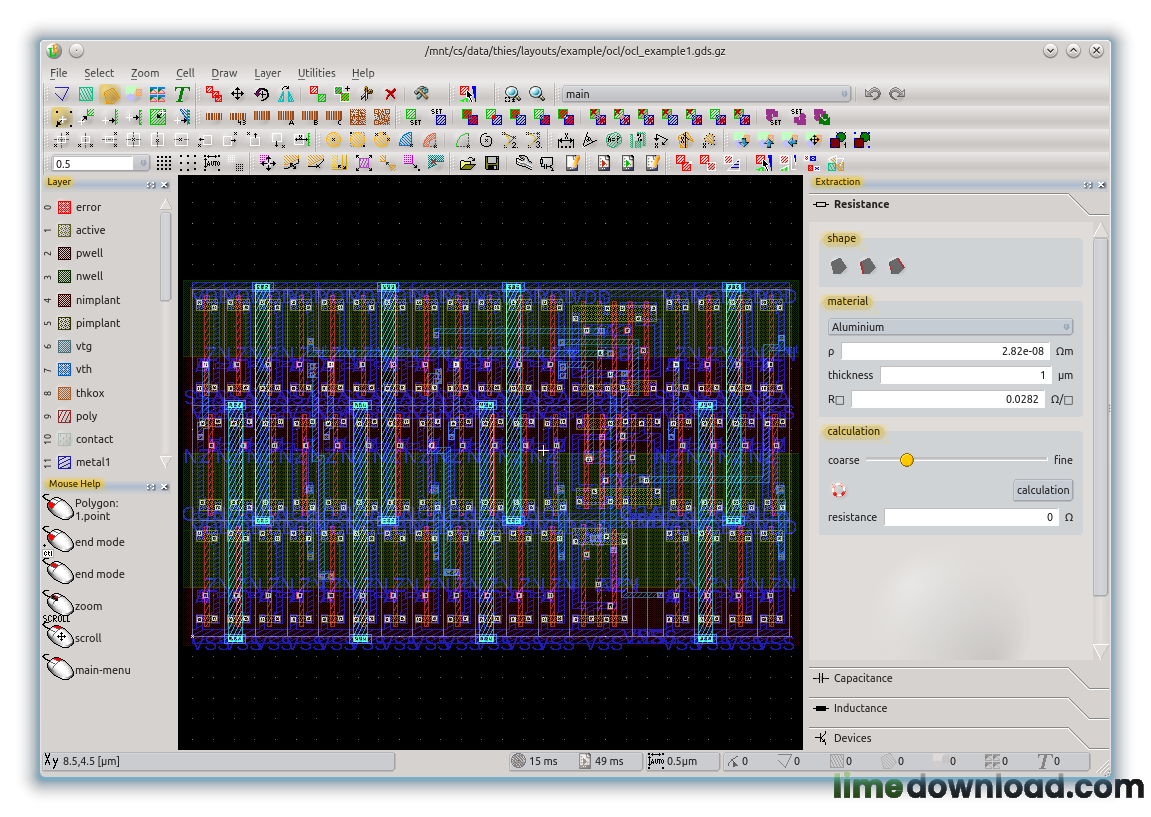The image size is (1151, 817).
Task: Open the Utilities menu
Action: point(316,72)
